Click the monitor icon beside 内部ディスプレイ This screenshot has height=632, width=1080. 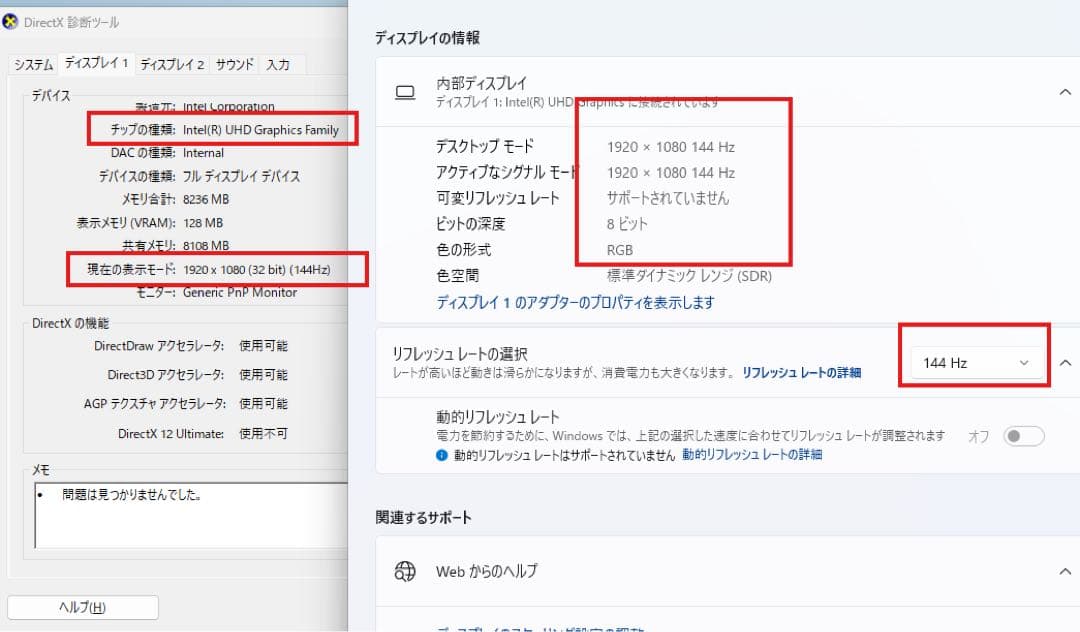[405, 93]
